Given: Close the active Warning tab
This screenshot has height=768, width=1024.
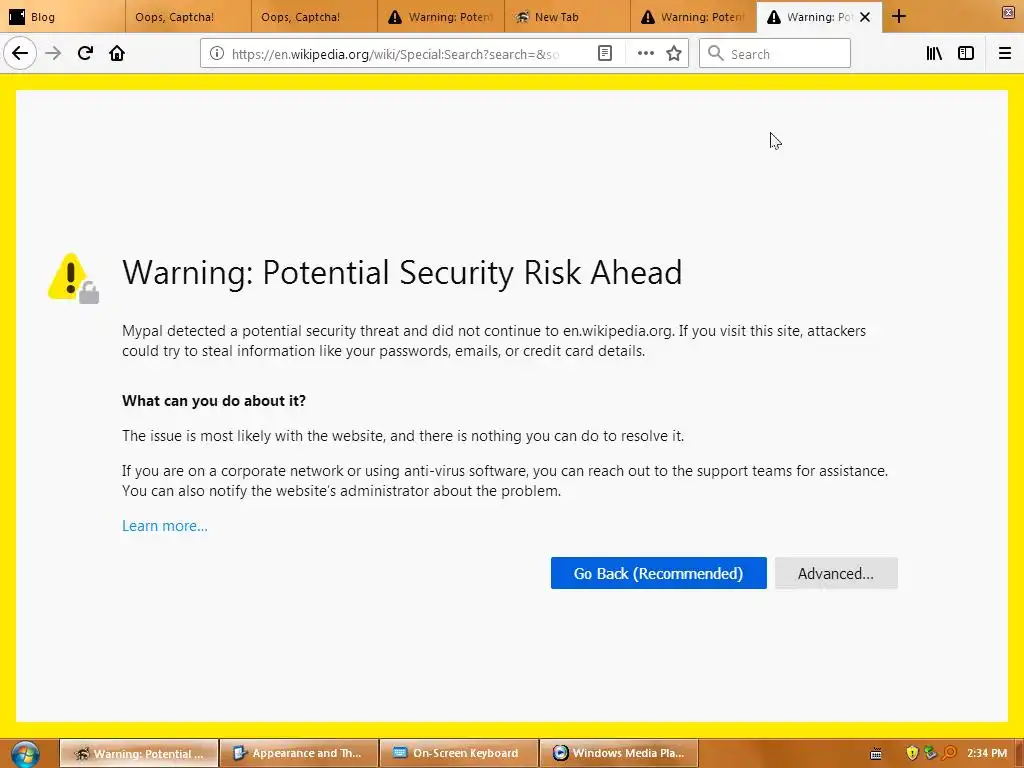Looking at the screenshot, I should tap(865, 17).
